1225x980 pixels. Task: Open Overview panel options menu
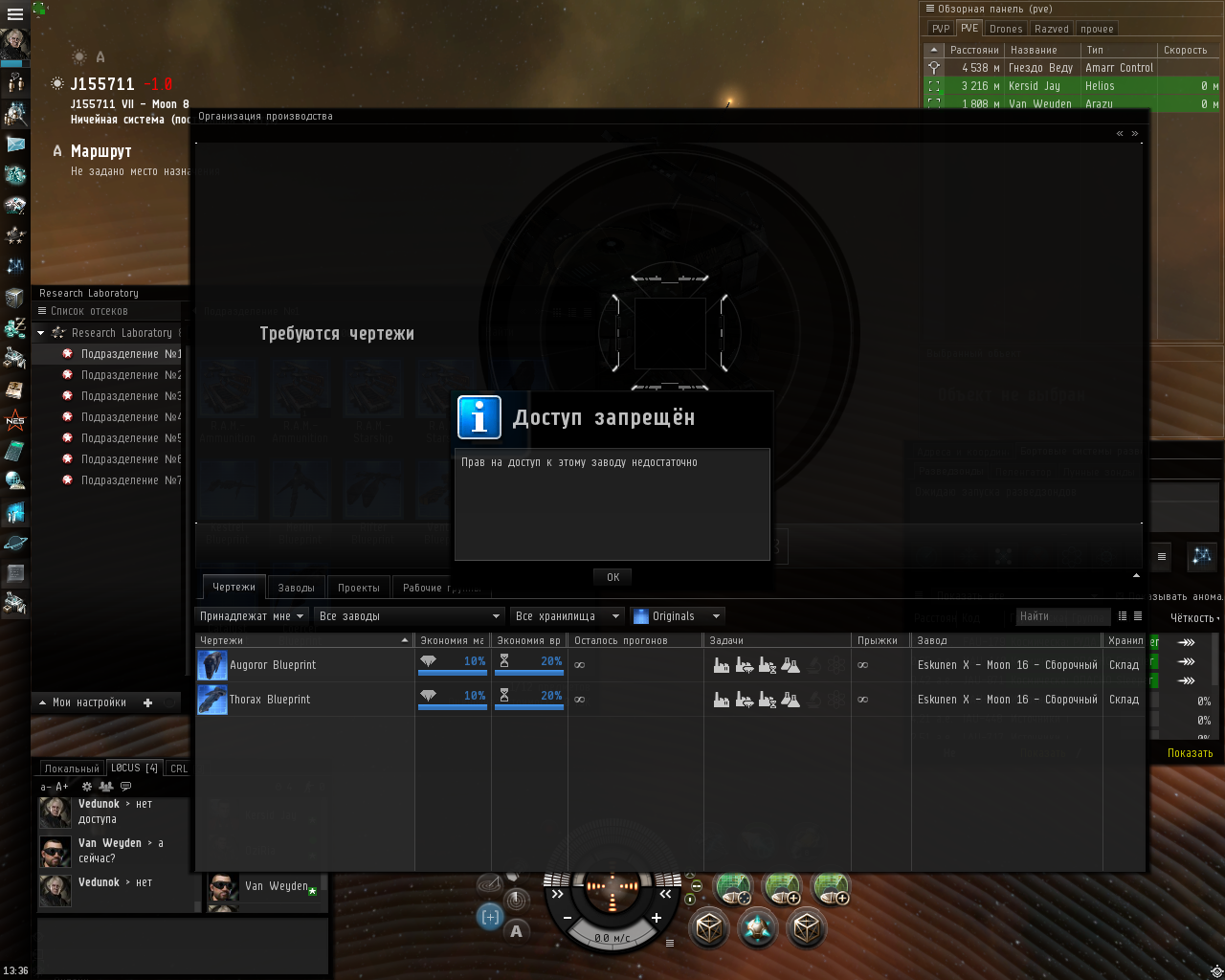click(929, 9)
